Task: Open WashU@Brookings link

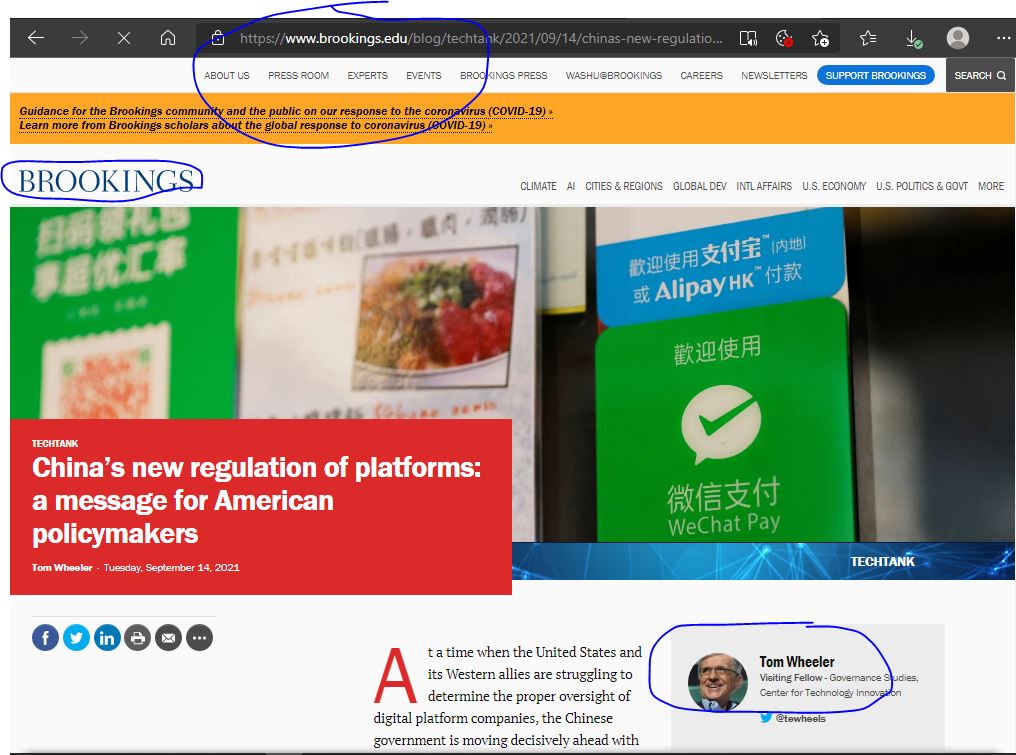Action: coord(614,76)
